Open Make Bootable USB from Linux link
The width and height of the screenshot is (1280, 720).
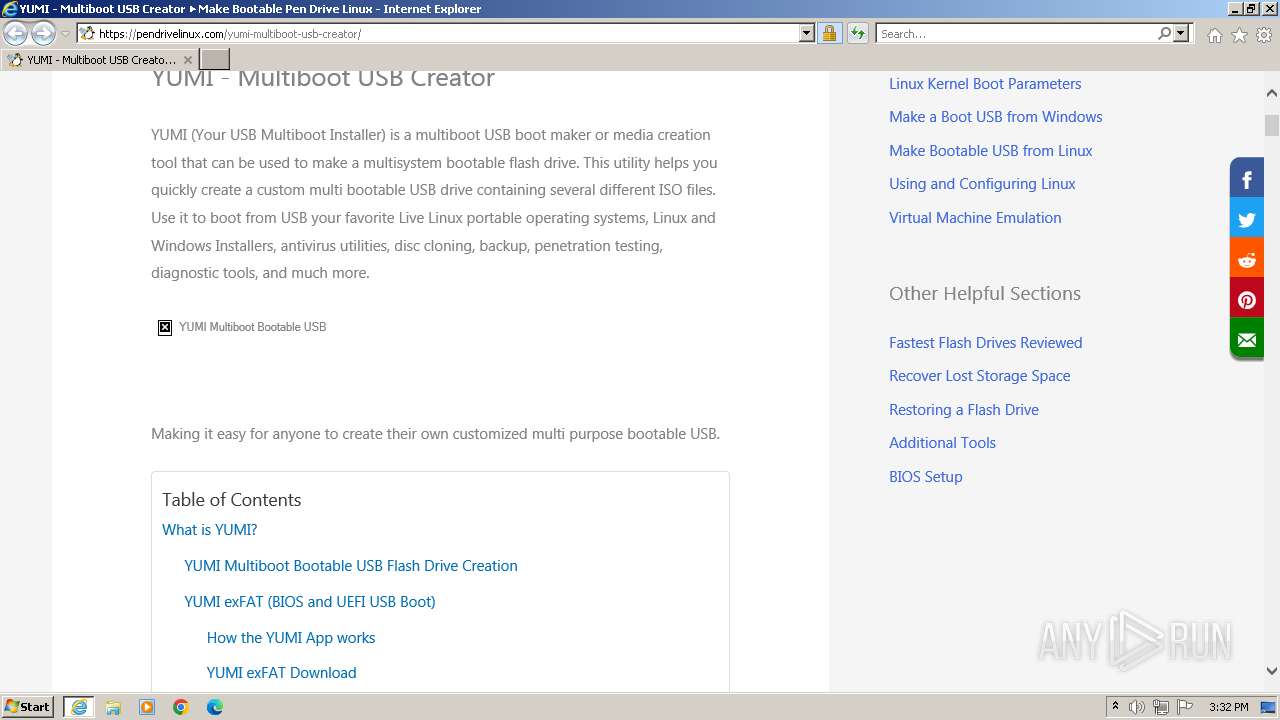click(990, 151)
